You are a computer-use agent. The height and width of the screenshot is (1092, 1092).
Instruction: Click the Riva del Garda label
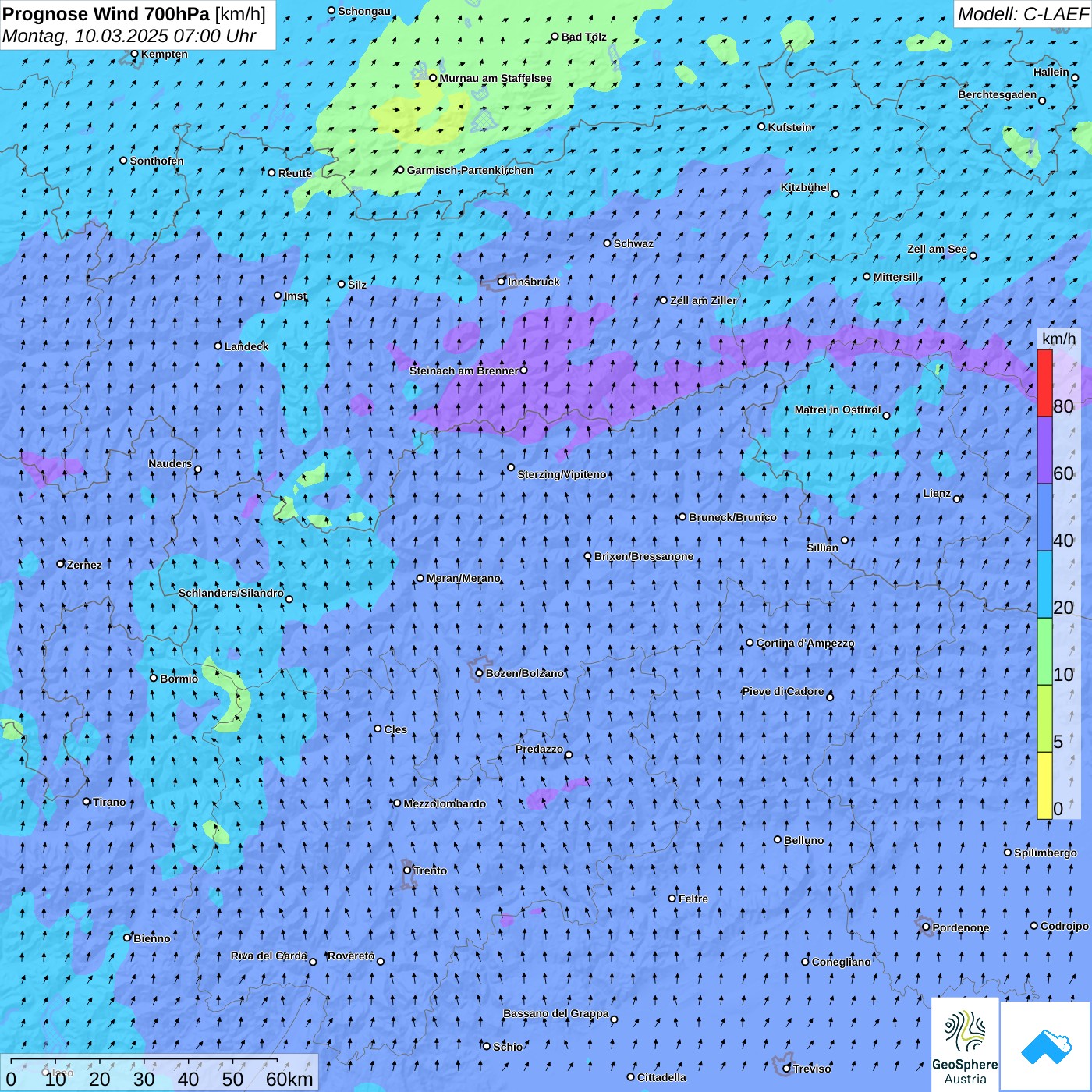[269, 955]
